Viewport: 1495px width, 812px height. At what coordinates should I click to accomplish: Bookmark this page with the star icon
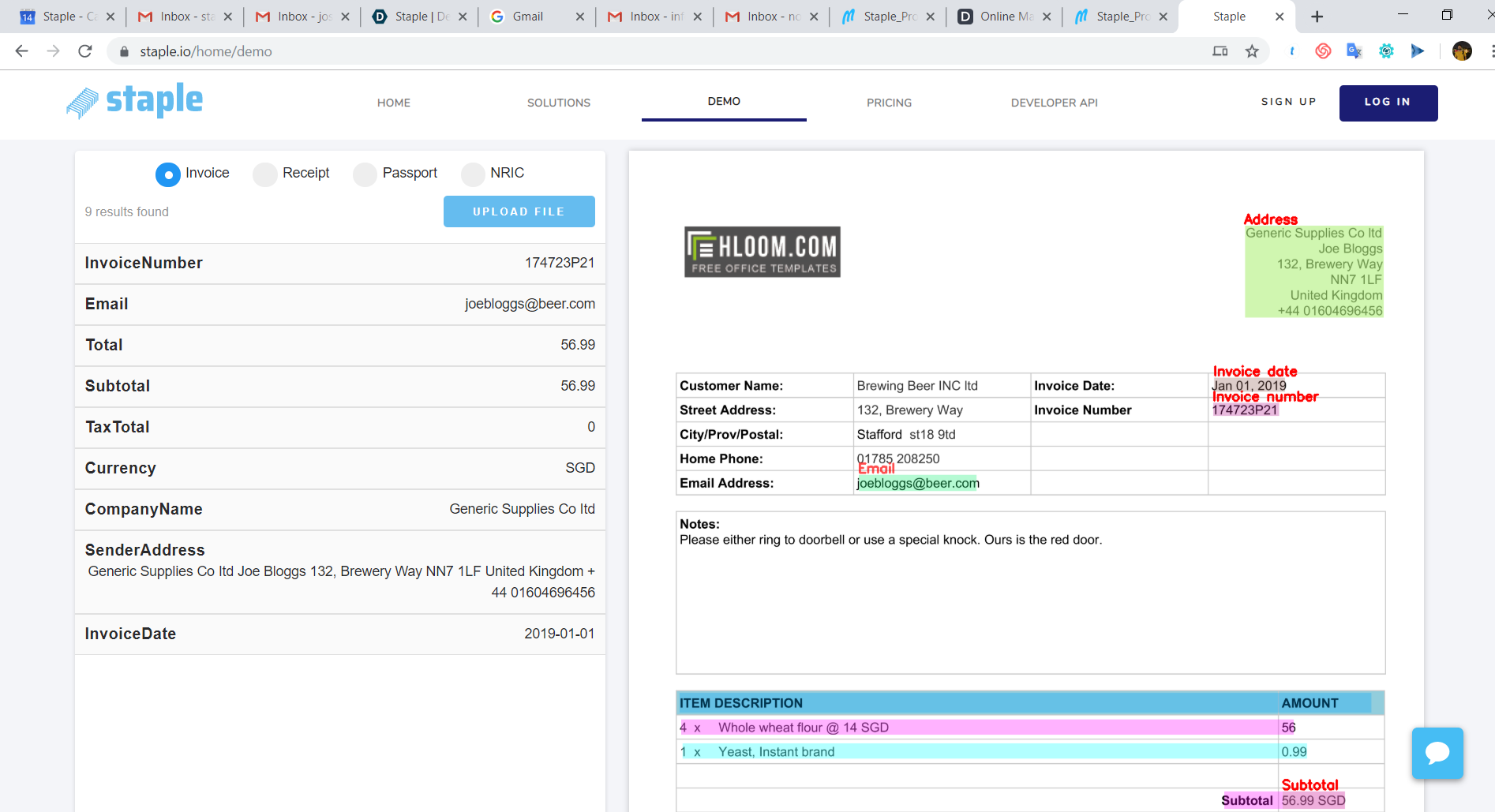pos(1252,51)
